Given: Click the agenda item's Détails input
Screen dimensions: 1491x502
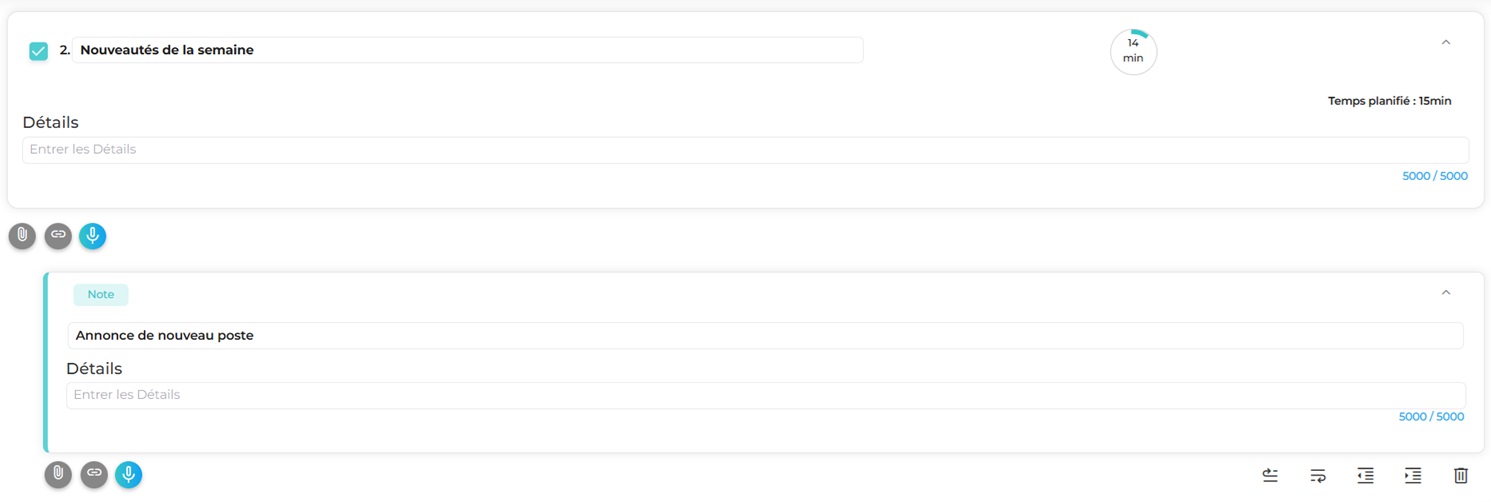Looking at the screenshot, I should point(745,150).
